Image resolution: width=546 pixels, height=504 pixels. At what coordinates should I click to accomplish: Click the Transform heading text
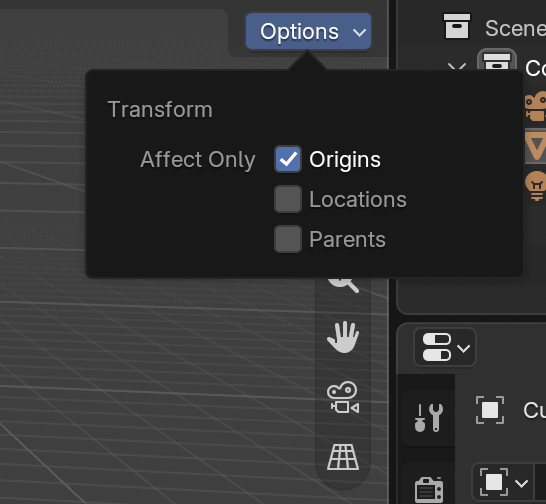(160, 109)
